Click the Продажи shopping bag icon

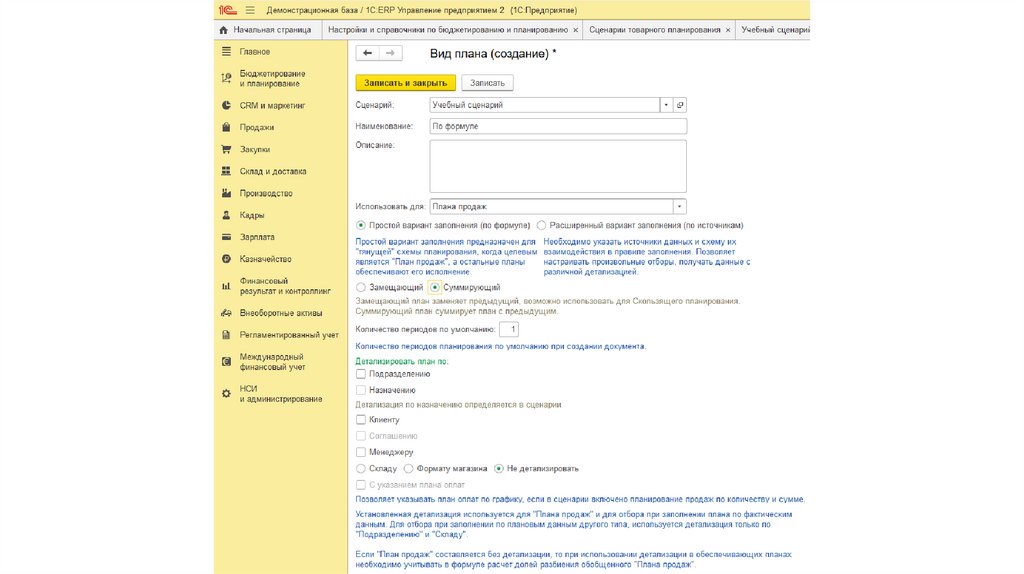coord(227,127)
